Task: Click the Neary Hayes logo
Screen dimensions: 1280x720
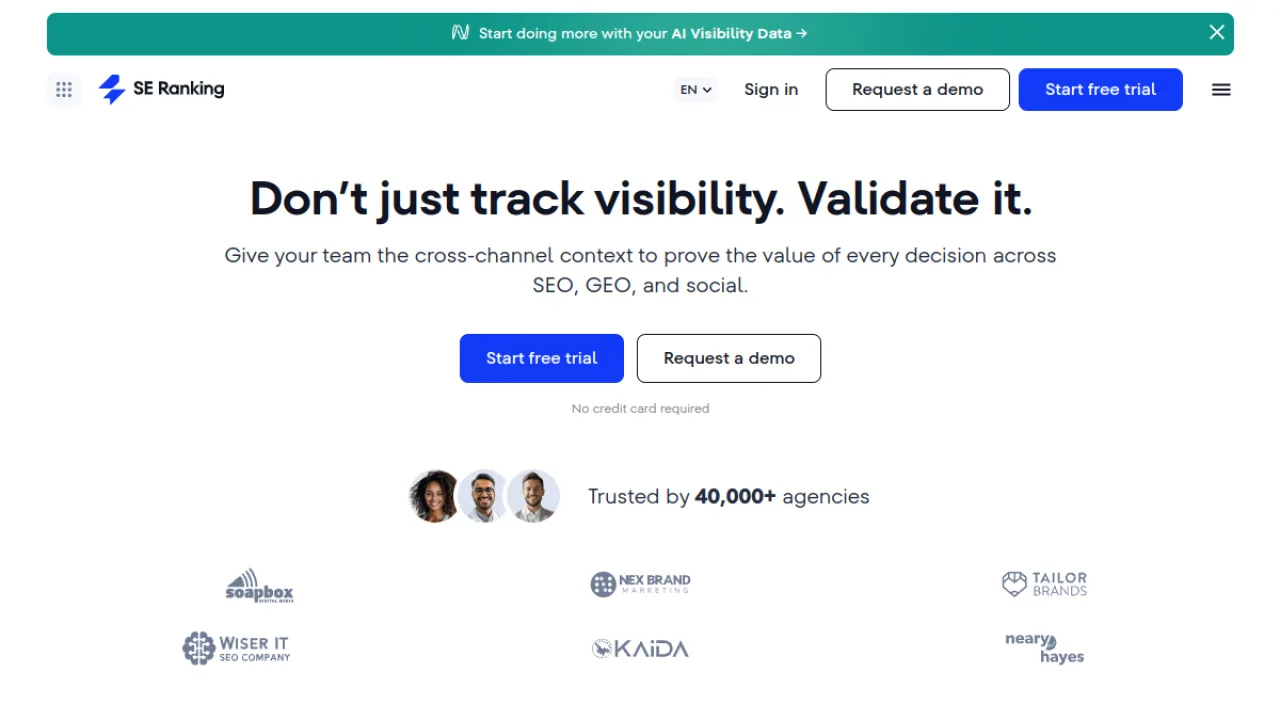Action: (1045, 648)
